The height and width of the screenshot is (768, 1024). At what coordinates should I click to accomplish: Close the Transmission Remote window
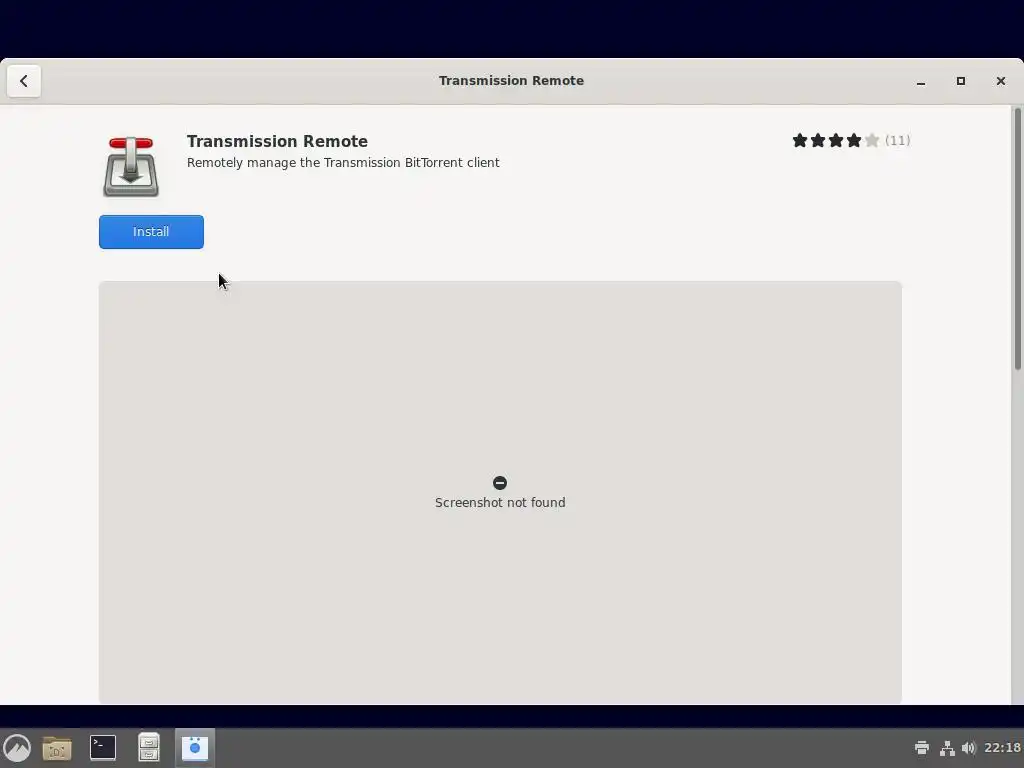click(x=1000, y=81)
